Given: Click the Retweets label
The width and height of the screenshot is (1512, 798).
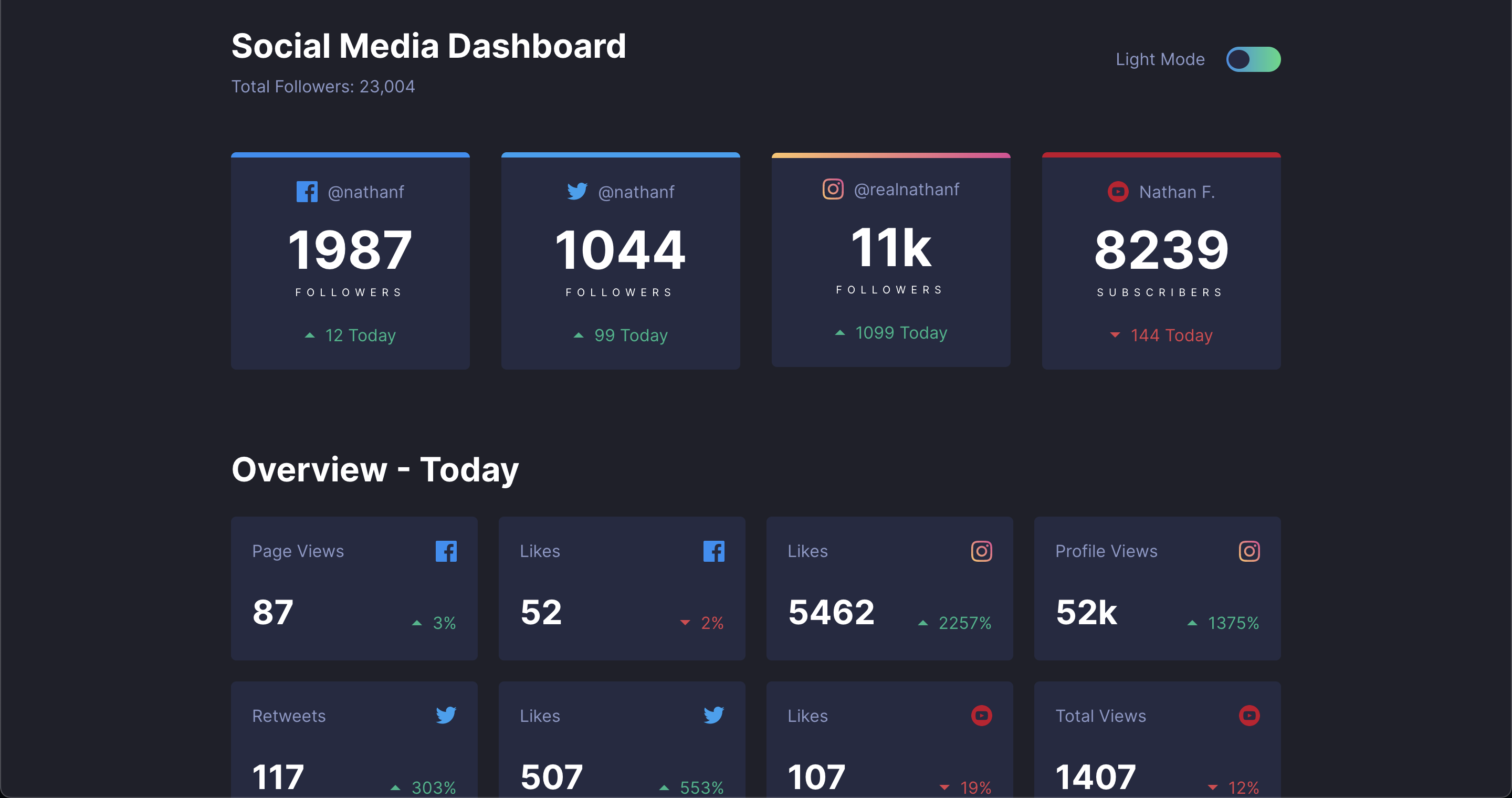Looking at the screenshot, I should (289, 716).
